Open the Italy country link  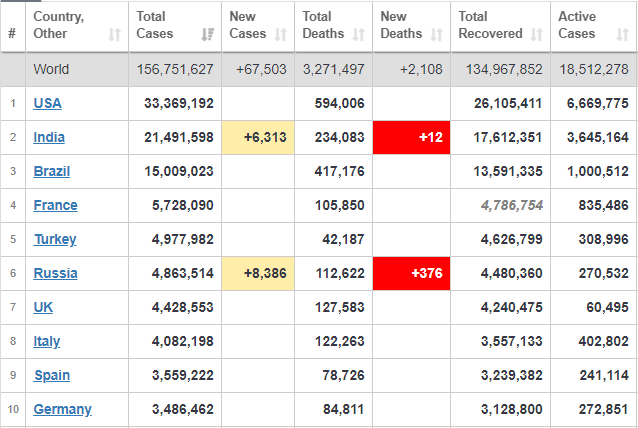[47, 341]
